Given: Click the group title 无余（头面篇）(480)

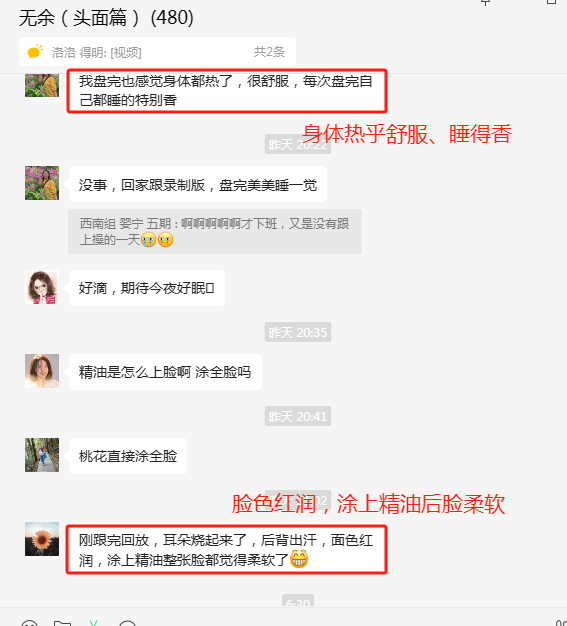Looking at the screenshot, I should click(106, 18).
